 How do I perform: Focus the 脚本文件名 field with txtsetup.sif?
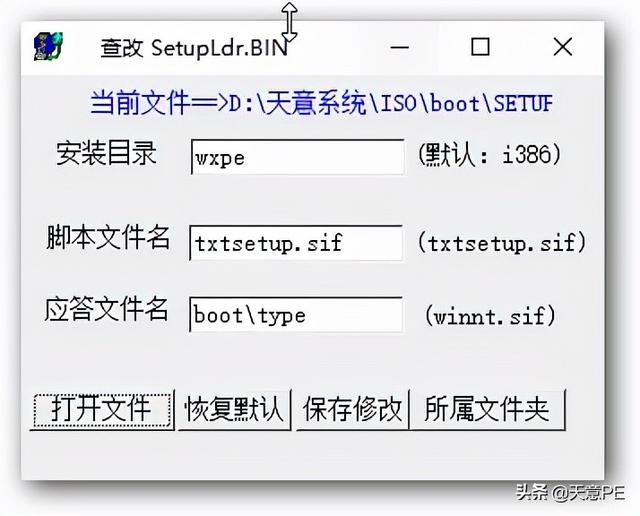point(296,243)
